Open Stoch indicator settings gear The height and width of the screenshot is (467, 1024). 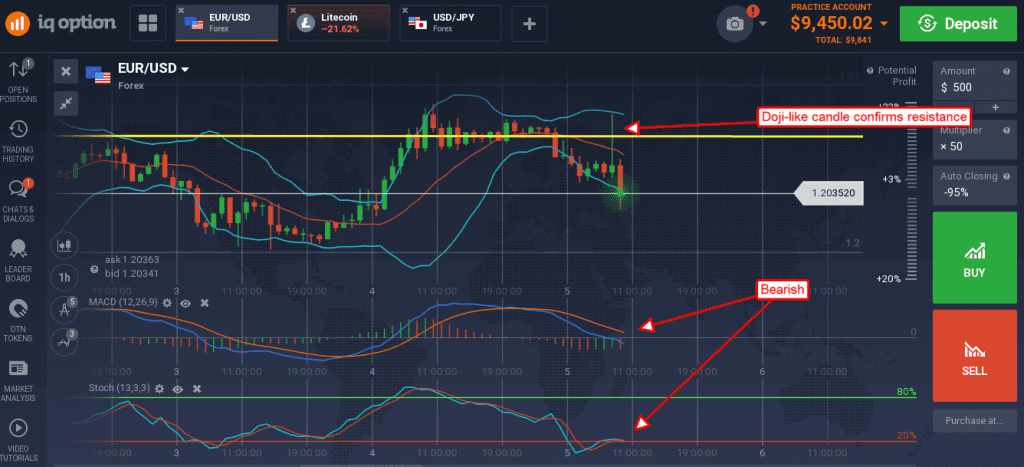click(159, 389)
